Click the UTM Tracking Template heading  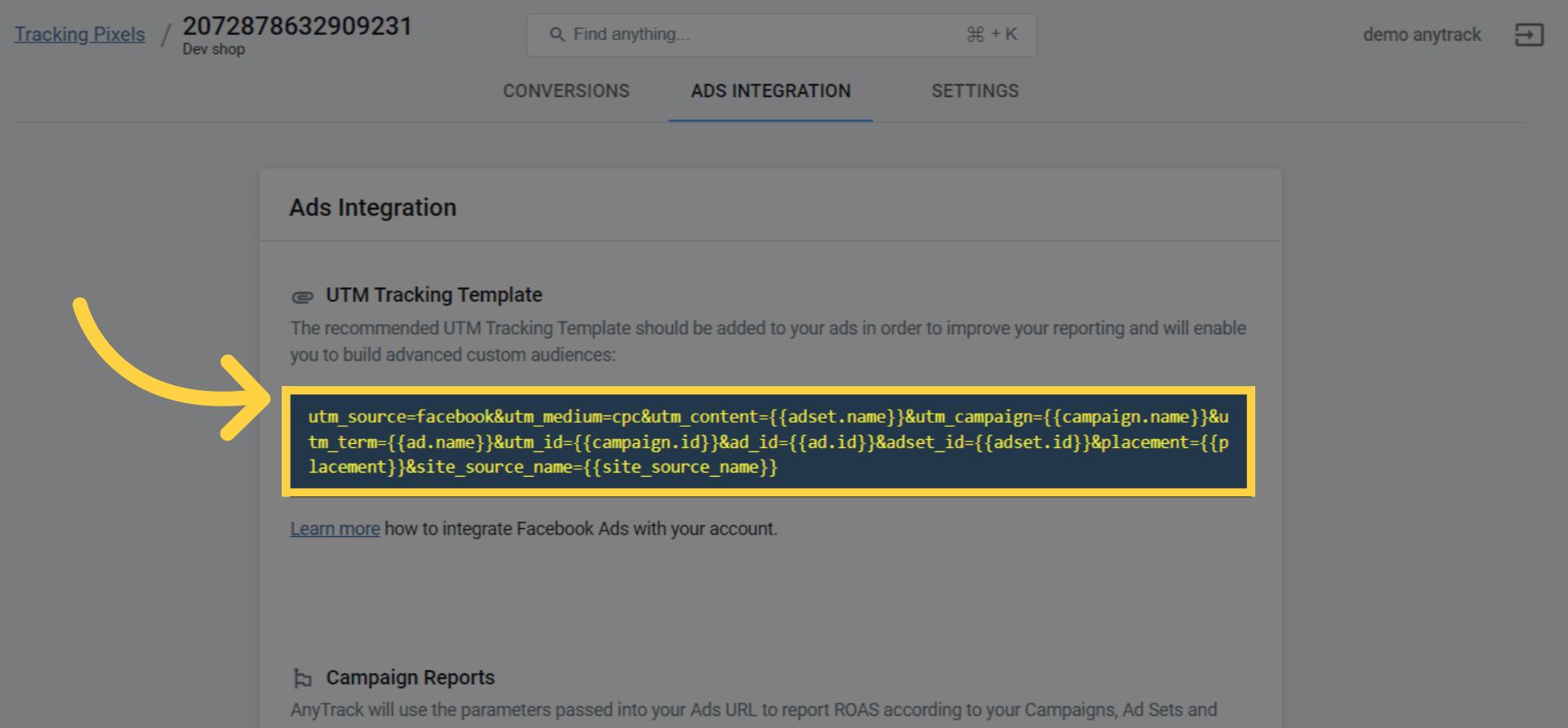pos(434,295)
